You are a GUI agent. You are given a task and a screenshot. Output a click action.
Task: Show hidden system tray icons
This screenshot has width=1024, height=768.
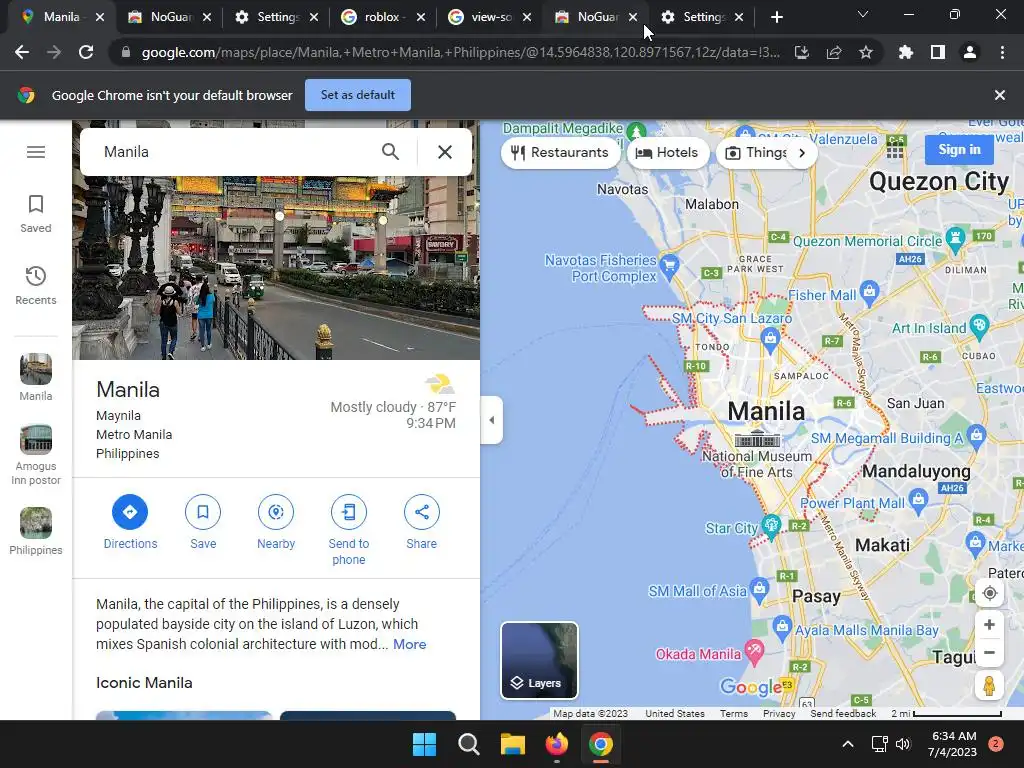[848, 744]
